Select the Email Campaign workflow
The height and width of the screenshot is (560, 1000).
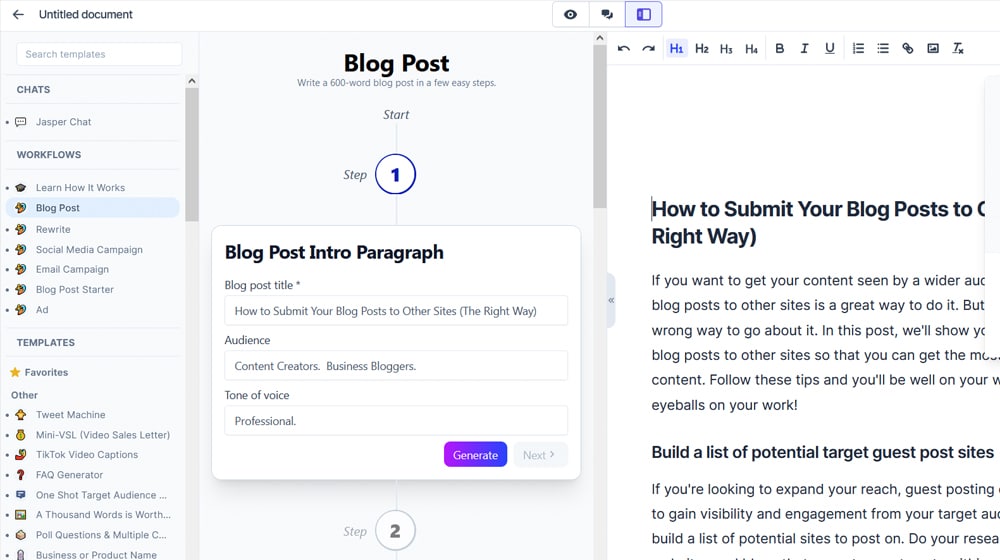click(72, 269)
